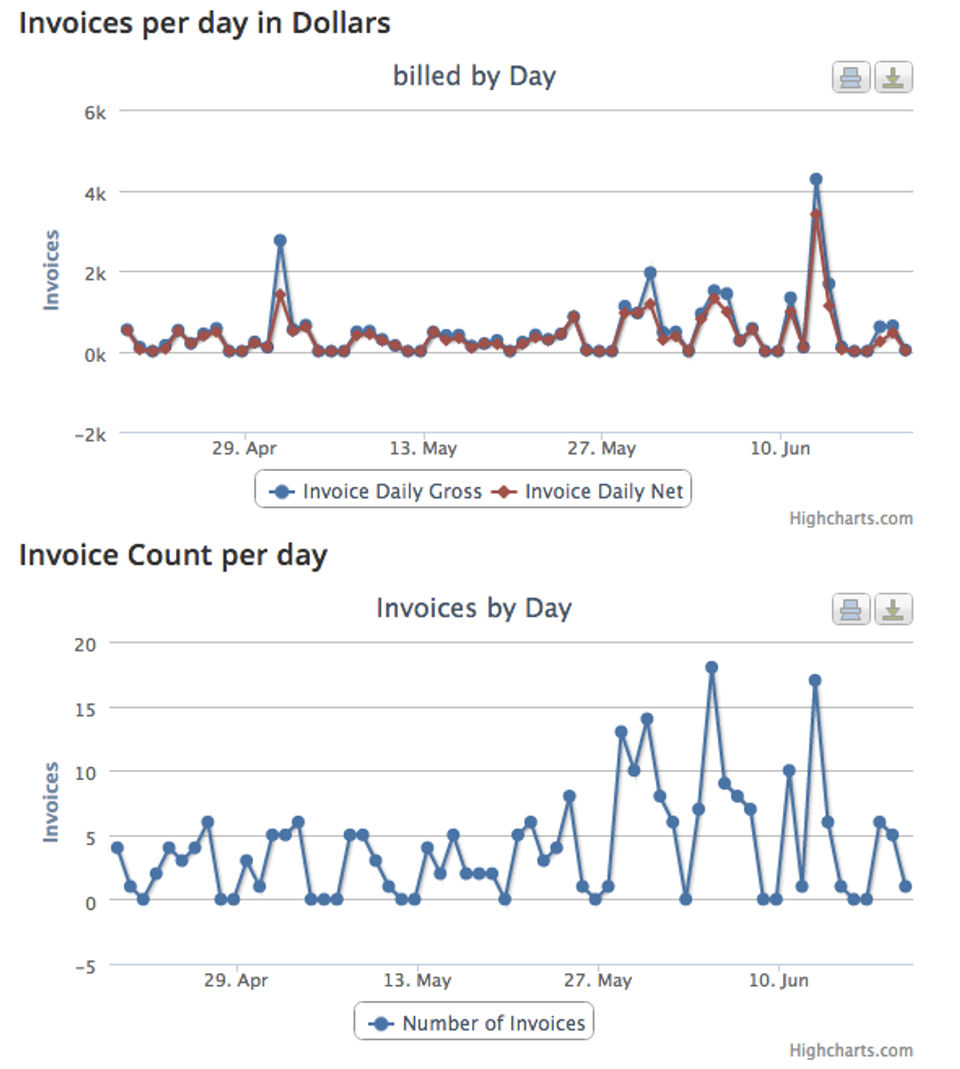Hide the Invoice Daily Net series
The width and height of the screenshot is (960, 1069).
point(592,491)
